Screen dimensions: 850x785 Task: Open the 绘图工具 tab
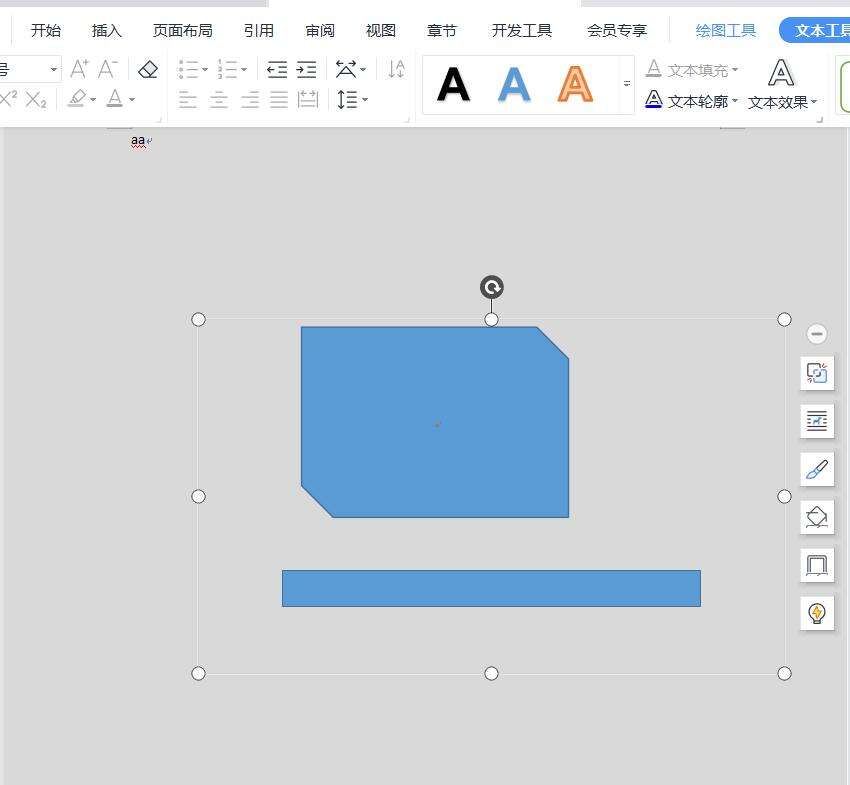pyautogui.click(x=726, y=30)
